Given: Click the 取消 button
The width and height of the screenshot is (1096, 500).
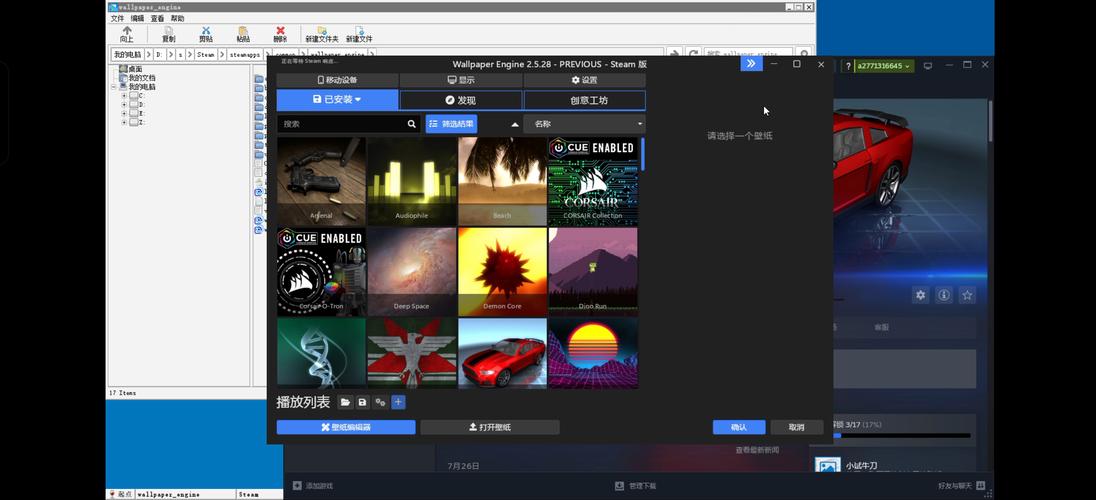Looking at the screenshot, I should point(796,427).
